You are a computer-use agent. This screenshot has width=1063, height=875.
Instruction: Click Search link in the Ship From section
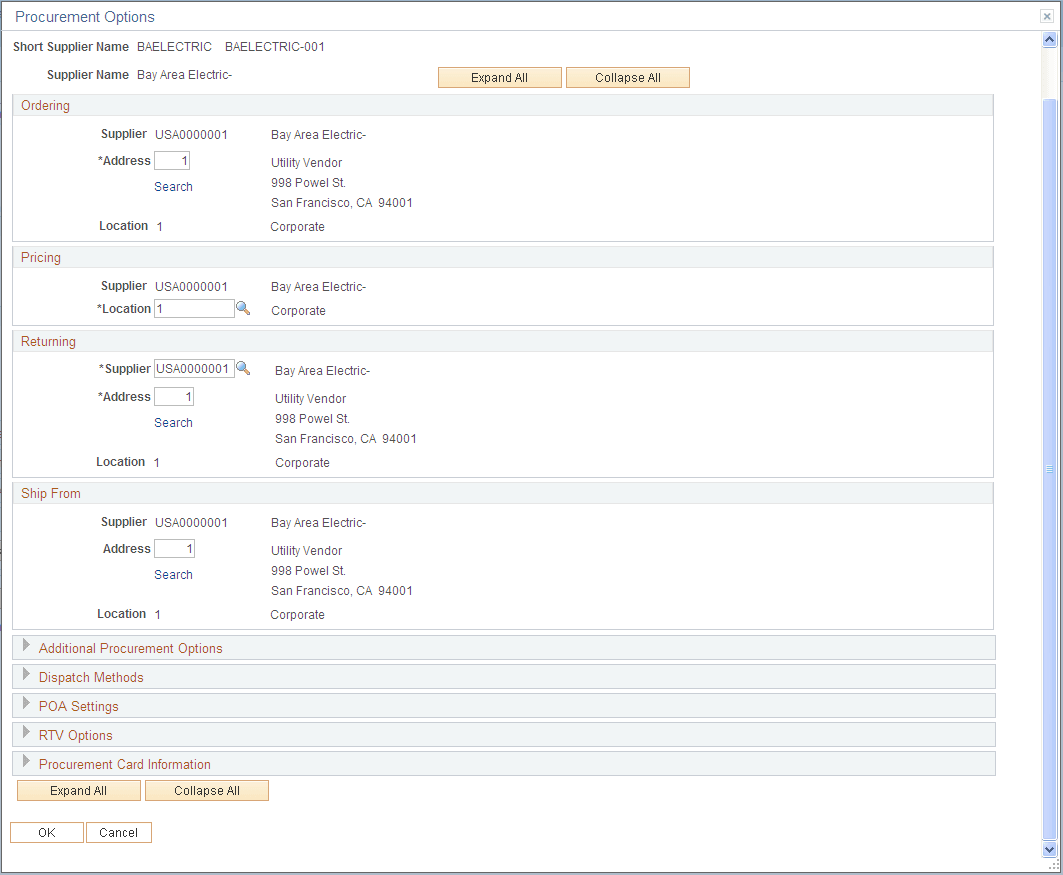[x=173, y=574]
